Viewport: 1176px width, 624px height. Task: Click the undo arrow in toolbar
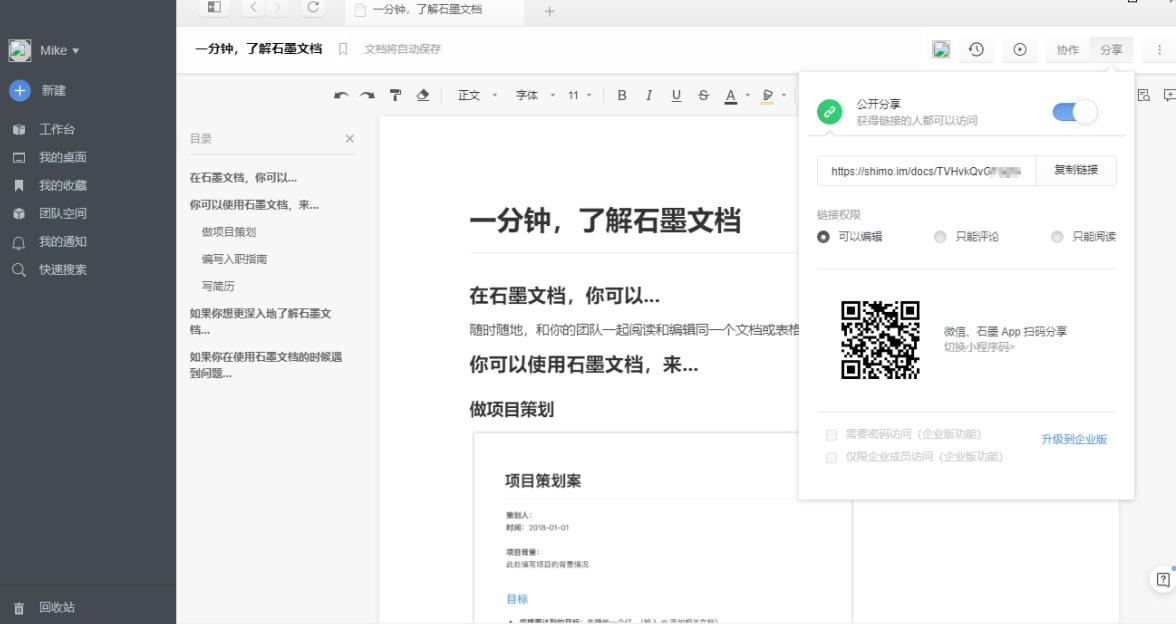pos(342,96)
